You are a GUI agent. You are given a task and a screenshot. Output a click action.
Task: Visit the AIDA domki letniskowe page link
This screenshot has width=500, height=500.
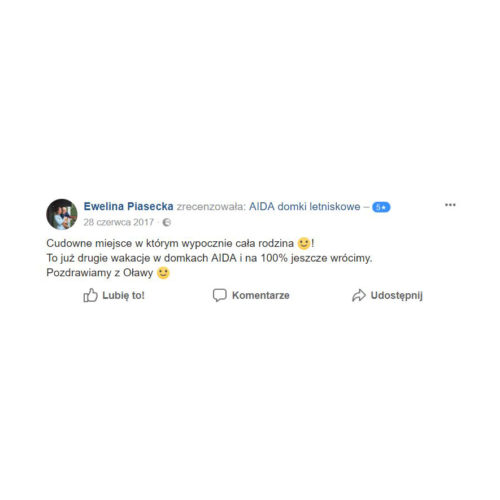305,207
